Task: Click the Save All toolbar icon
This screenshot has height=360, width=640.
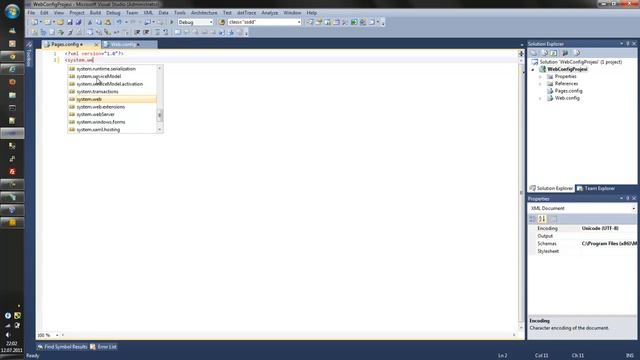Action: point(78,22)
